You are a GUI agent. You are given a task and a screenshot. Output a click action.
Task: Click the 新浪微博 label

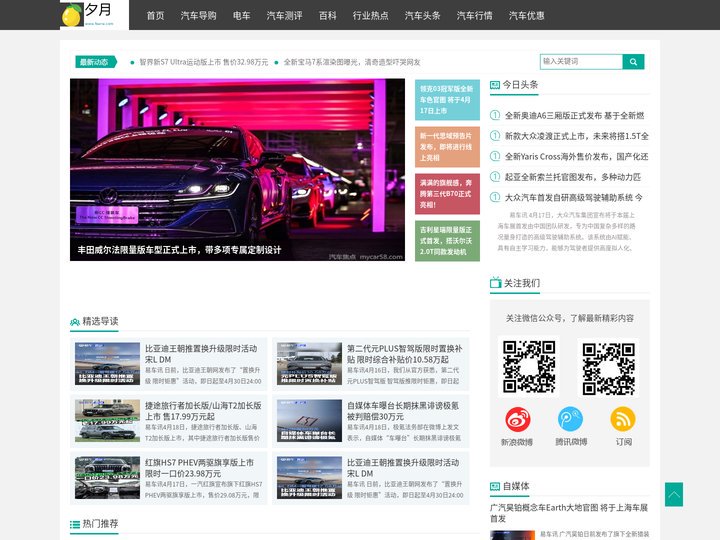(x=517, y=442)
